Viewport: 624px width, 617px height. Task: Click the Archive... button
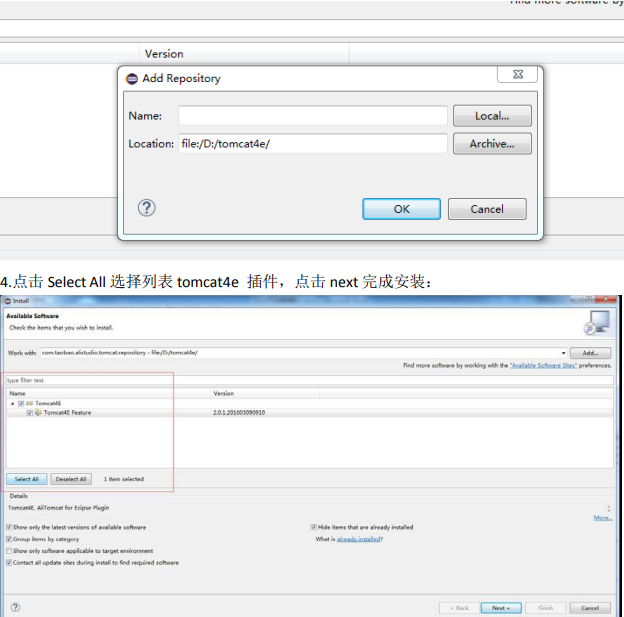[492, 144]
